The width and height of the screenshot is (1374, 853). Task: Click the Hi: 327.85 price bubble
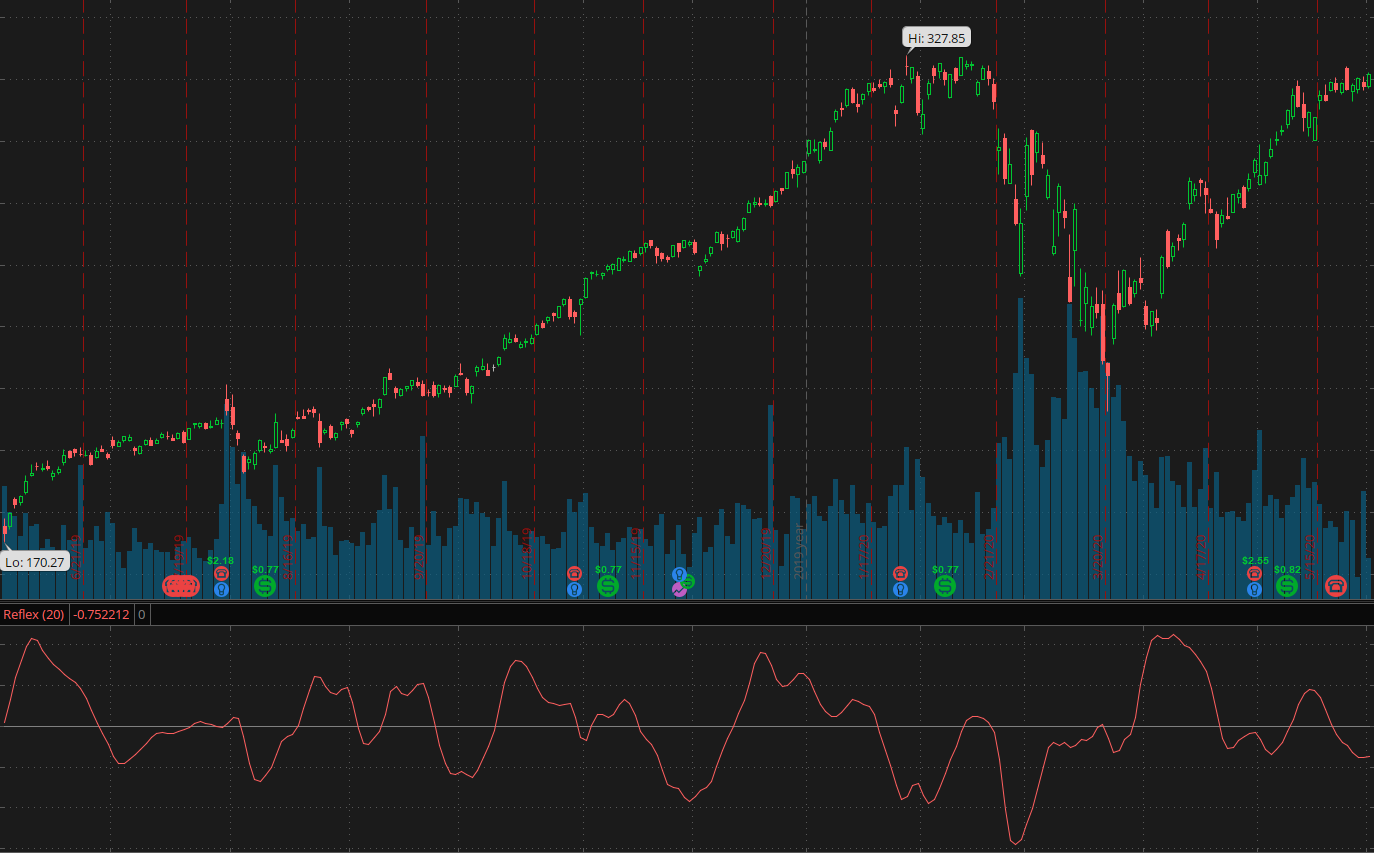[x=936, y=38]
